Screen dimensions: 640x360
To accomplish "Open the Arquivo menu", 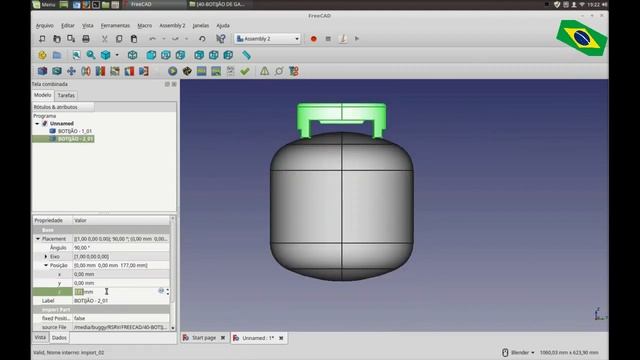I will pos(44,25).
